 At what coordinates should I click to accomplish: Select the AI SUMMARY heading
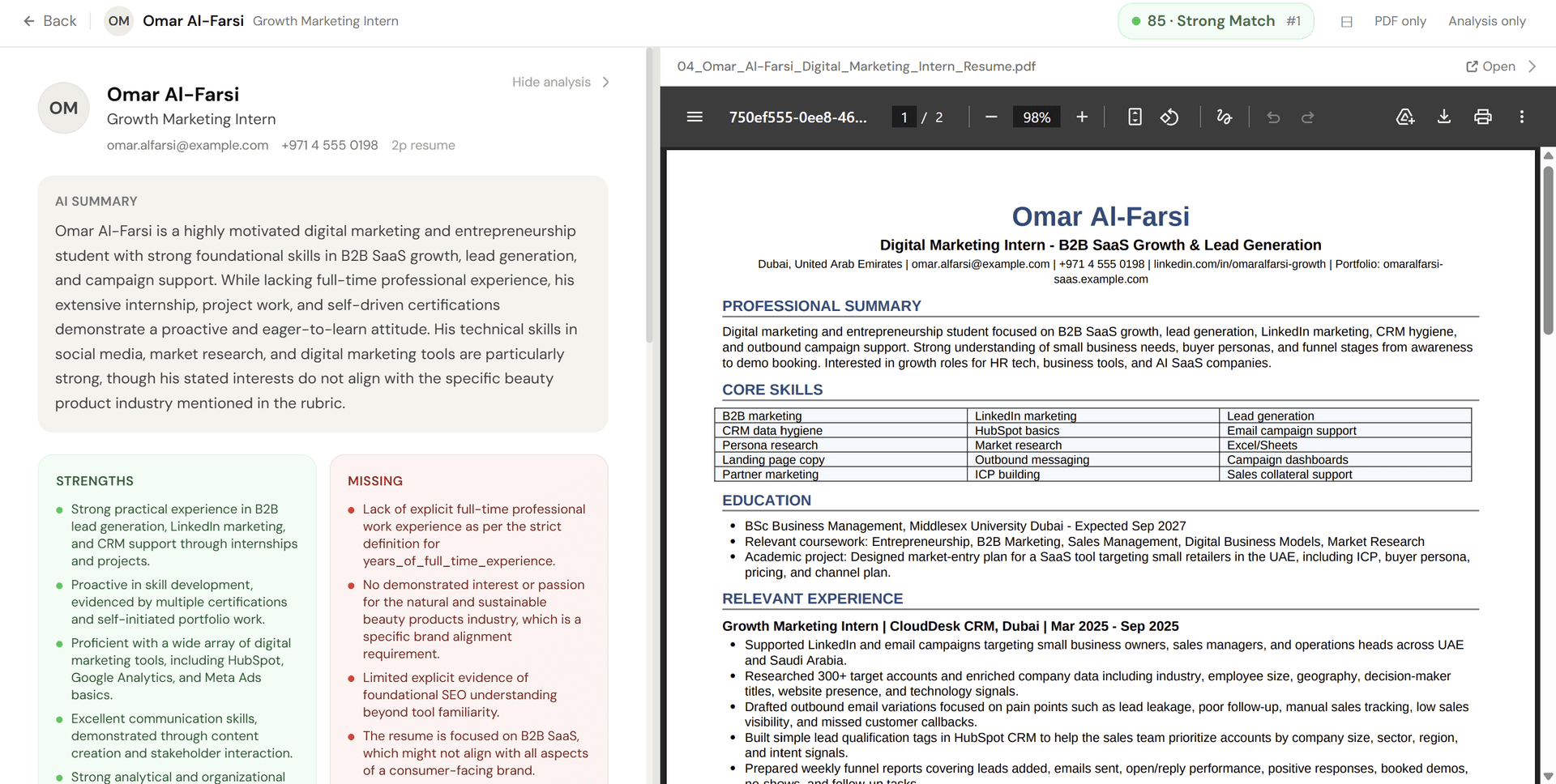(x=96, y=201)
